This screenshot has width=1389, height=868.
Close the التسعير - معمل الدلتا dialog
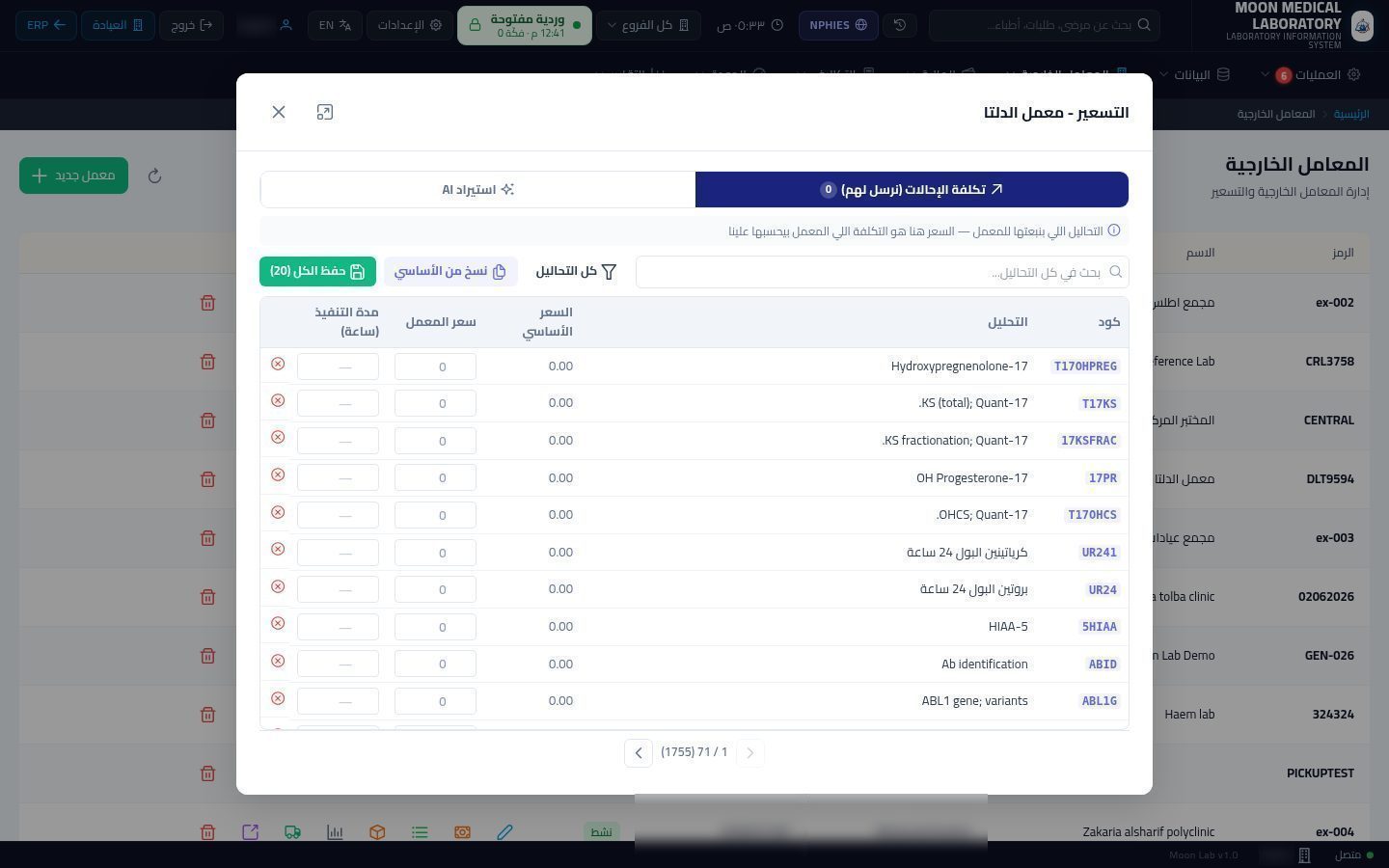pos(279,112)
